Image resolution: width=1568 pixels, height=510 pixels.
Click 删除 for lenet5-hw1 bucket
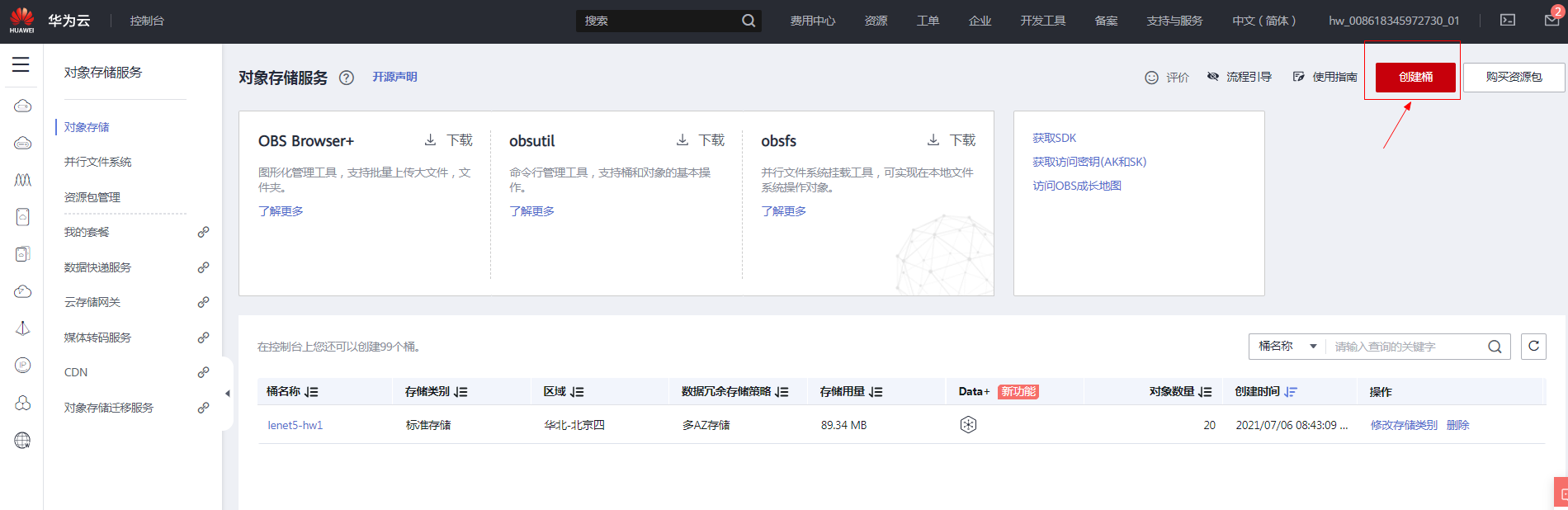tap(1457, 425)
